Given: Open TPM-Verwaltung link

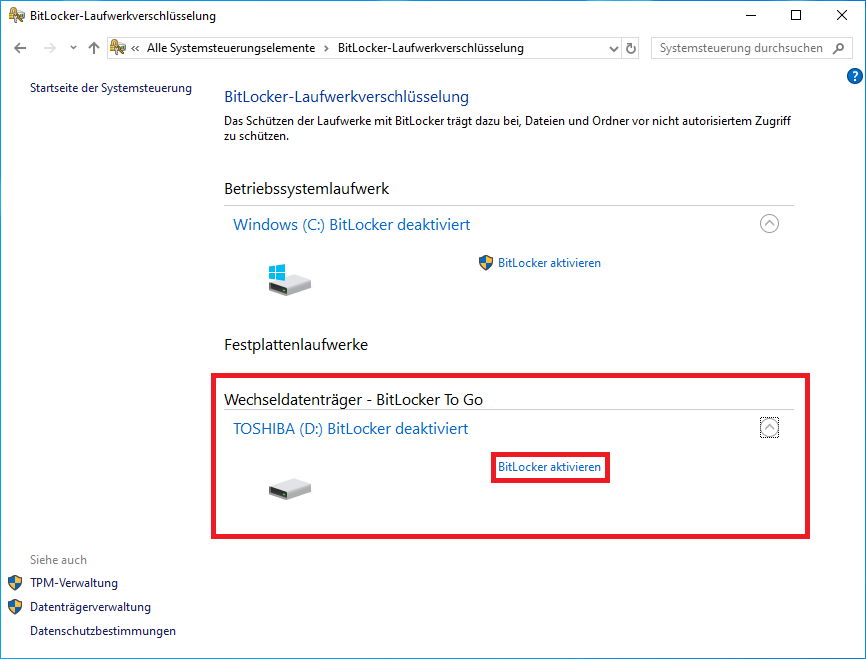Looking at the screenshot, I should (74, 583).
